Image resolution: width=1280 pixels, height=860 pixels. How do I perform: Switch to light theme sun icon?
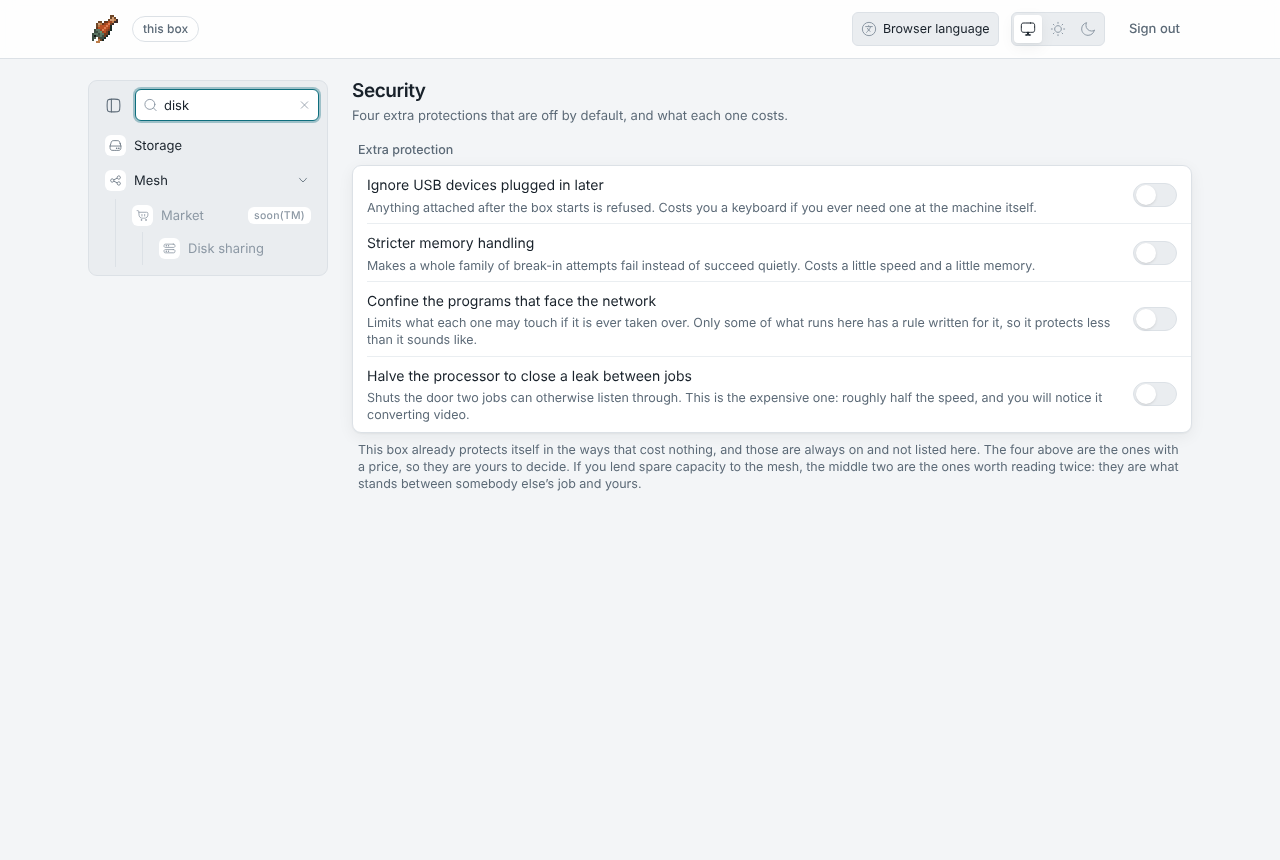1058,29
